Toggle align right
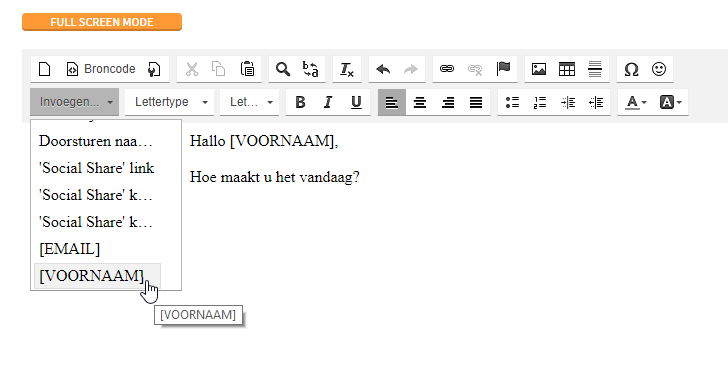 [448, 102]
